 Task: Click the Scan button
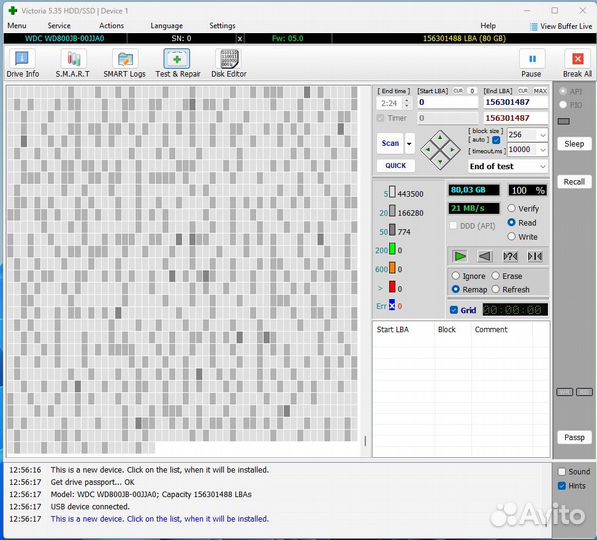point(390,144)
